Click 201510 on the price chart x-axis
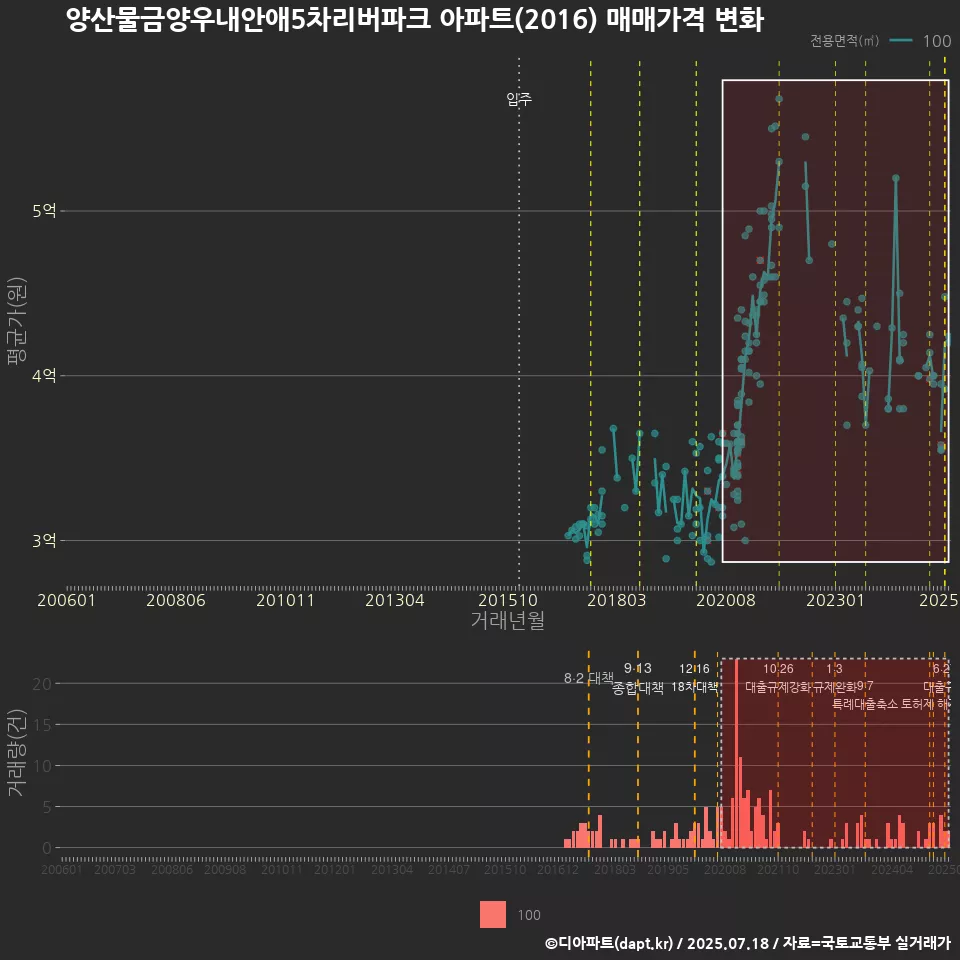 (x=508, y=600)
